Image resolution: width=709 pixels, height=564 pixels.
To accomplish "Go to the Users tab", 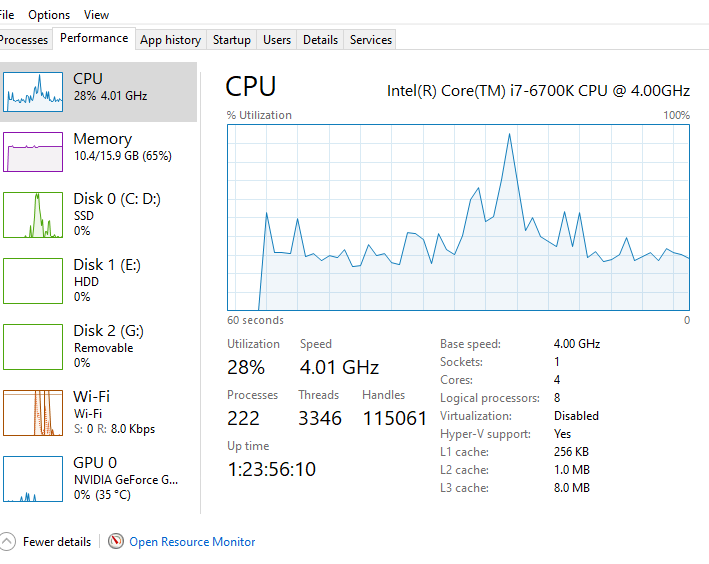I will point(277,40).
